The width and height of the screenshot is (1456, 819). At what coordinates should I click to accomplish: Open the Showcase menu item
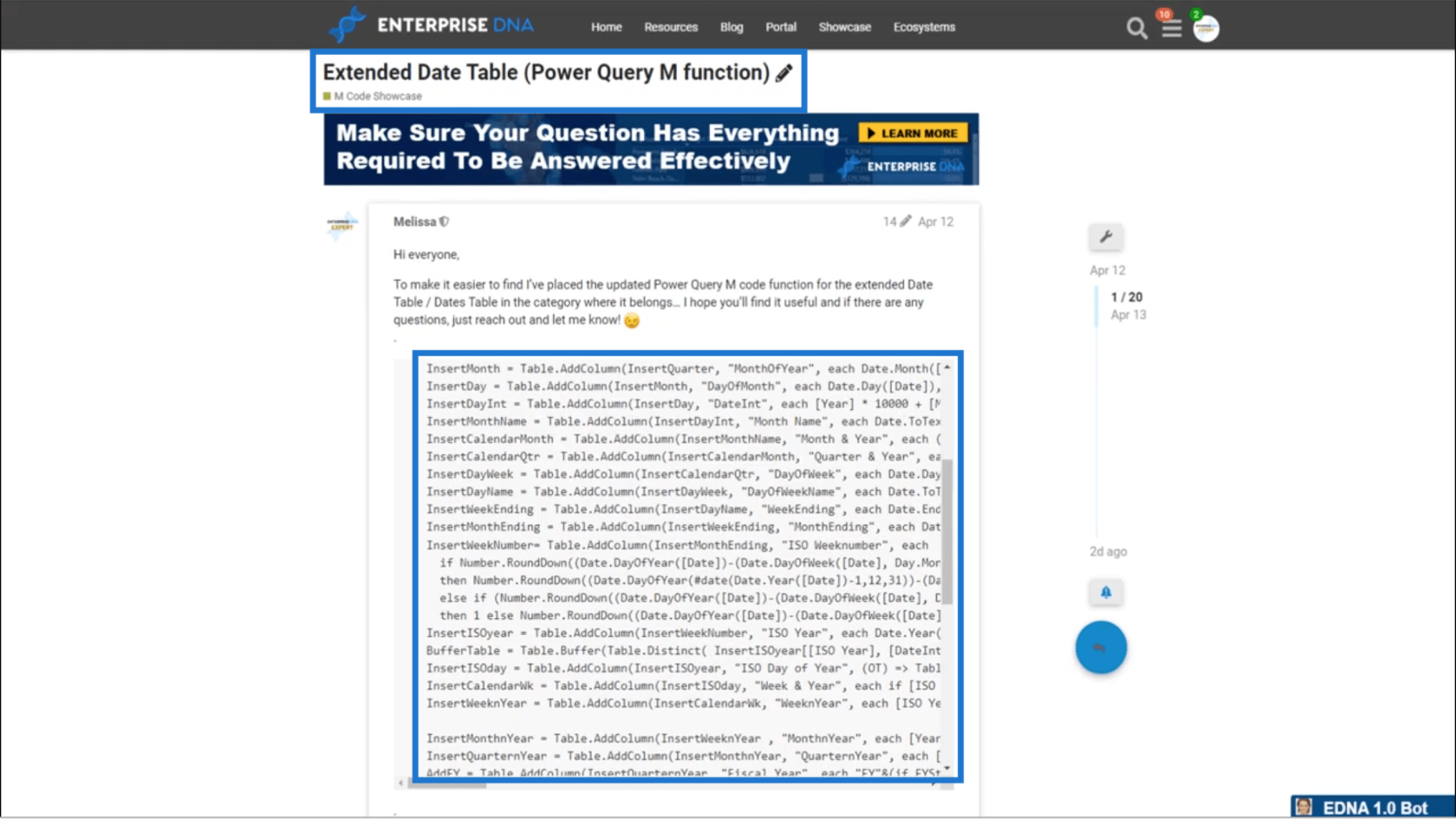[x=844, y=27]
